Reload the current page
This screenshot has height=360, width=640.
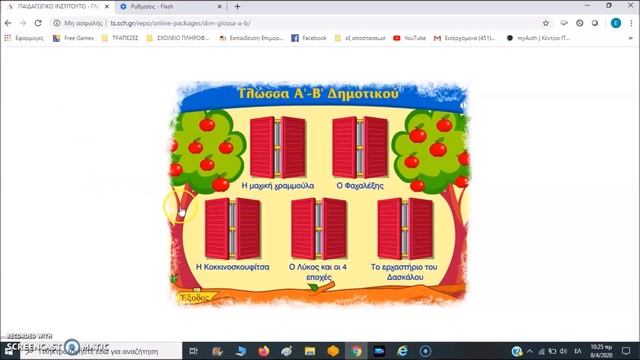pyautogui.click(x=38, y=23)
